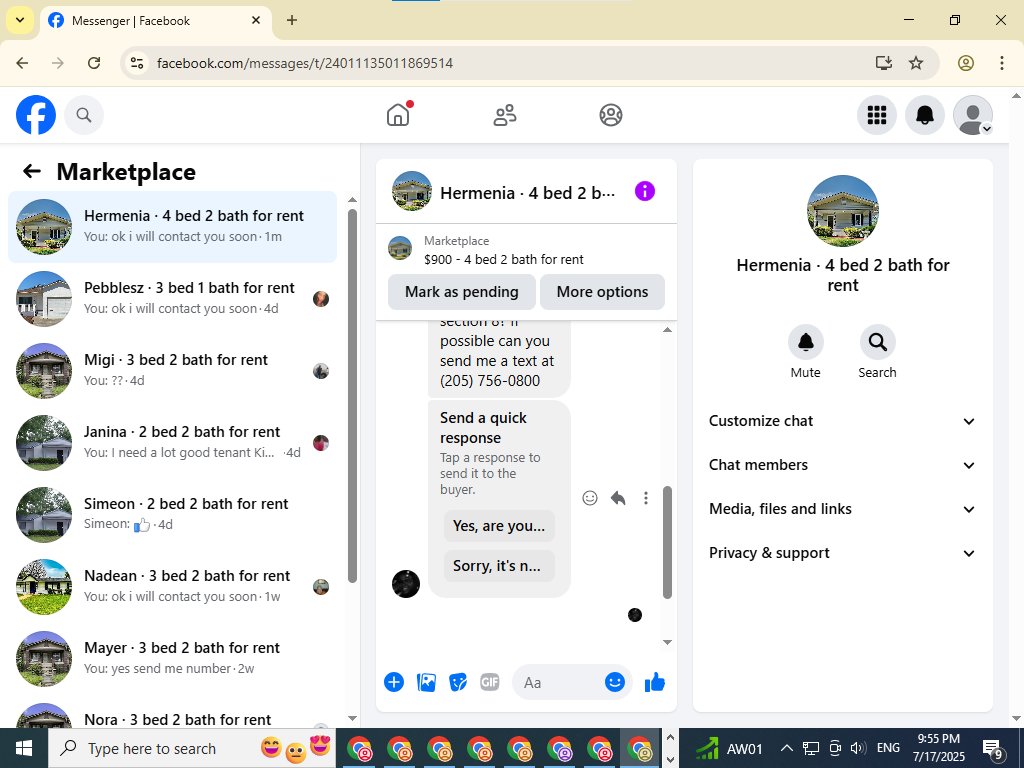This screenshot has width=1024, height=768.
Task: Open Chrome three-dot menu
Action: [1002, 63]
